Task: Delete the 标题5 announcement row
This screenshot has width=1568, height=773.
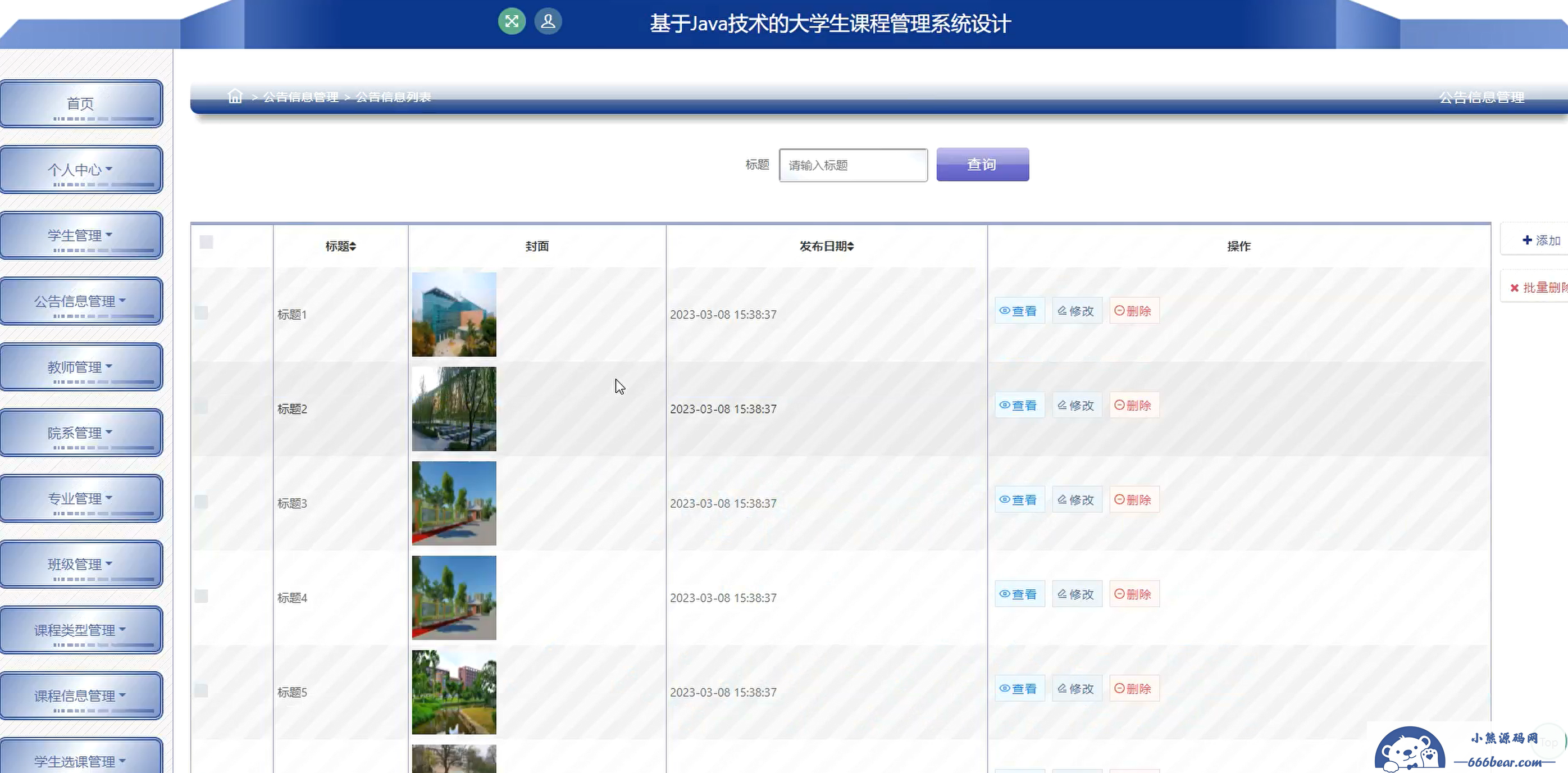Action: click(x=1134, y=688)
